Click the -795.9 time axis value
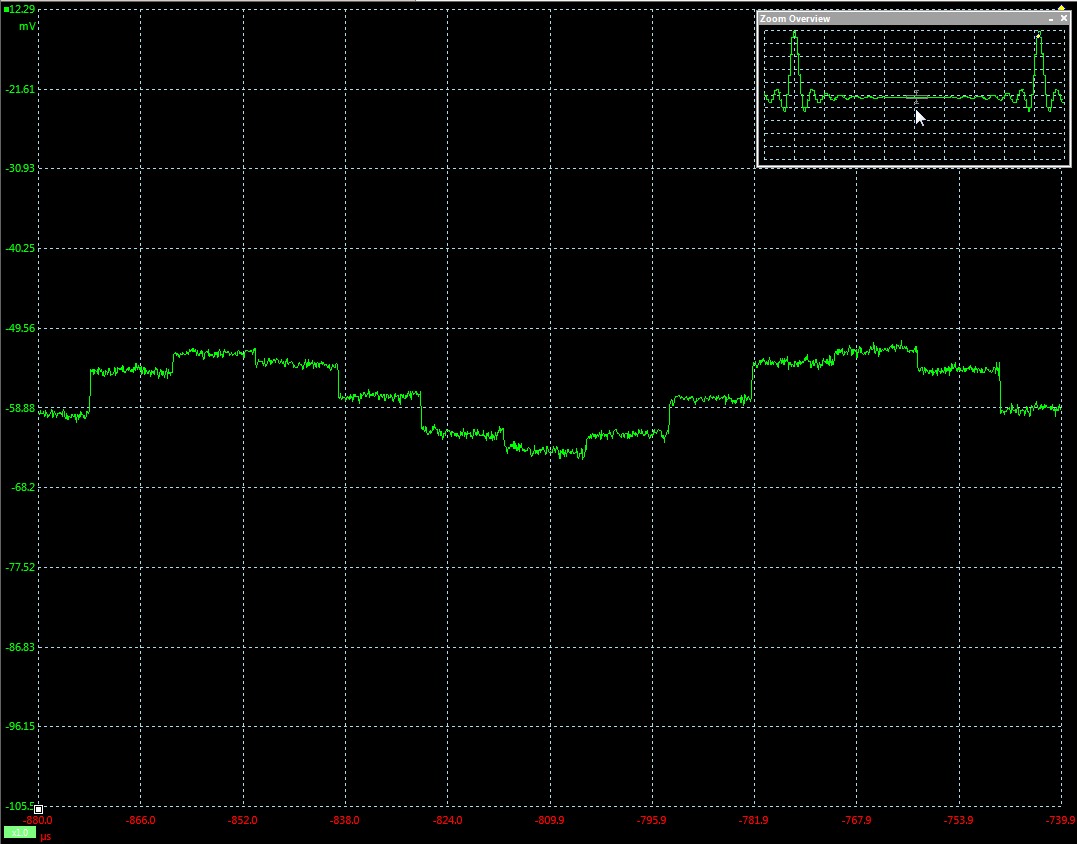Image resolution: width=1077 pixels, height=844 pixels. pos(652,820)
